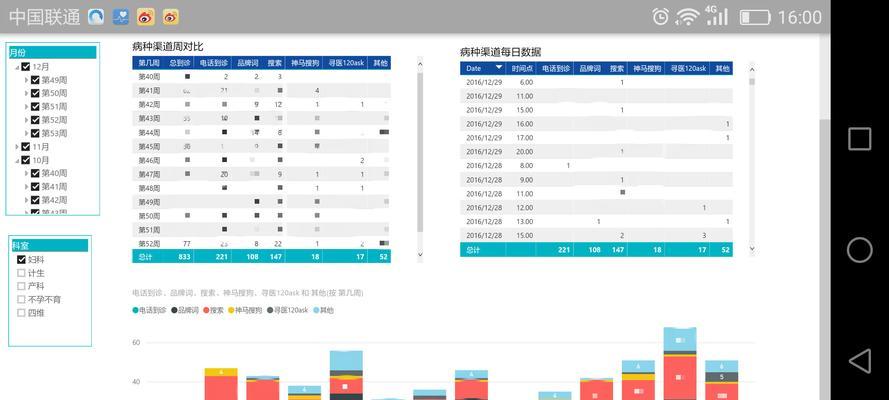
Task: Select the 第47周 row in weekly table
Action: point(261,174)
